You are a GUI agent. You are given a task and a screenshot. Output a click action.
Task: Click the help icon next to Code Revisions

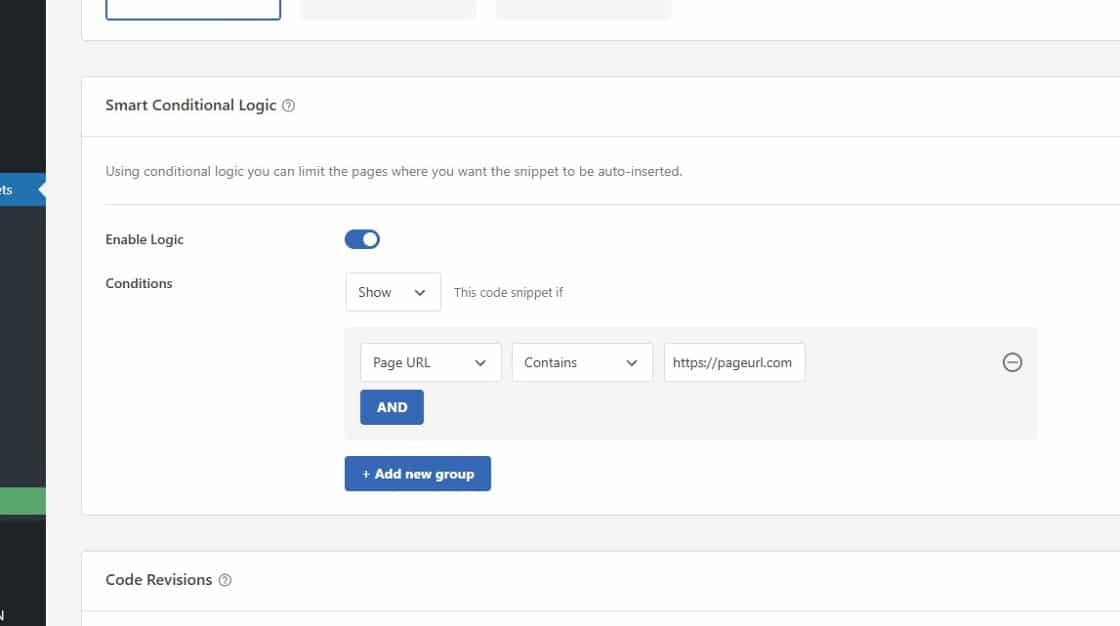[x=225, y=580]
